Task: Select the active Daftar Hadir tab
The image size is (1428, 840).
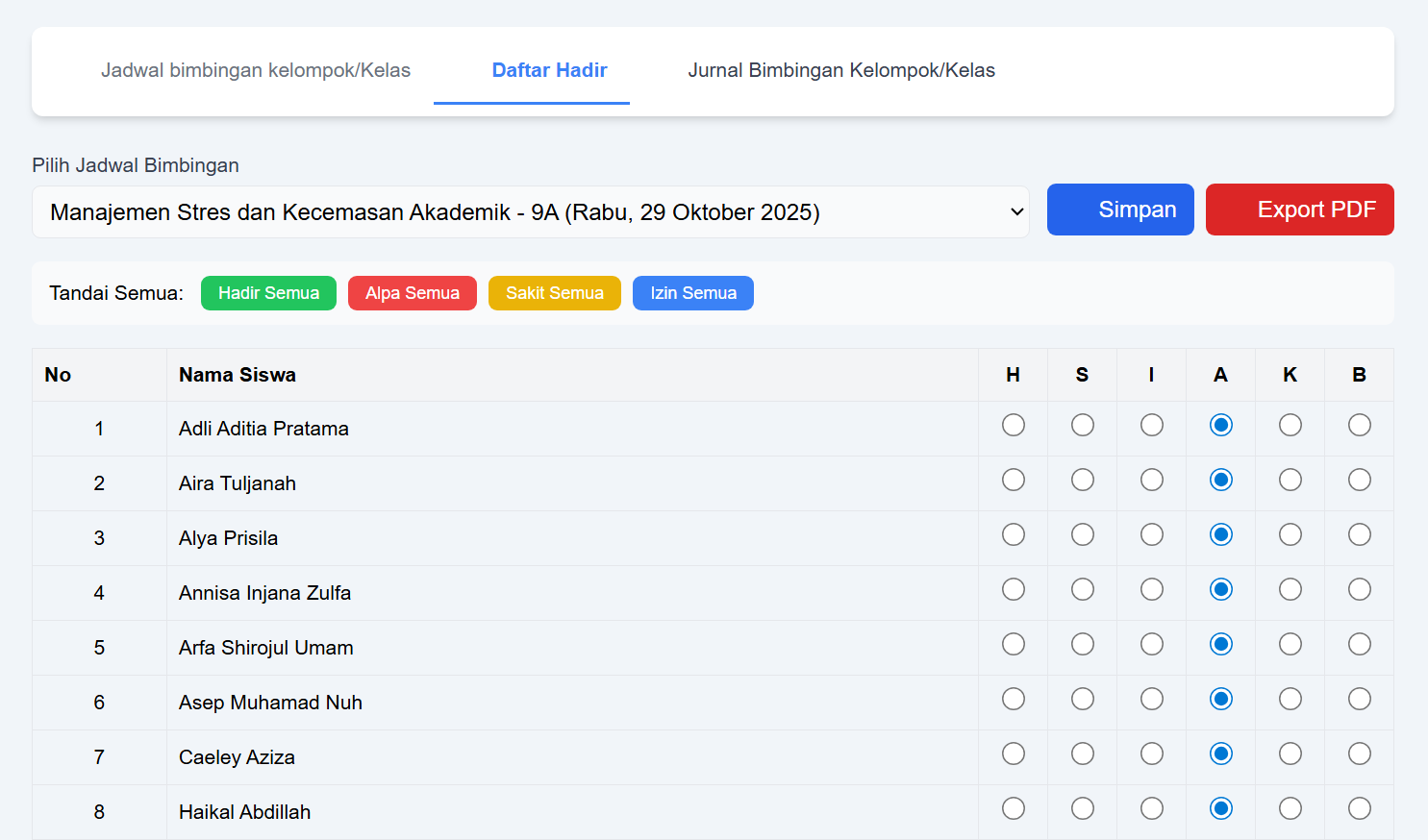Action: pos(549,70)
